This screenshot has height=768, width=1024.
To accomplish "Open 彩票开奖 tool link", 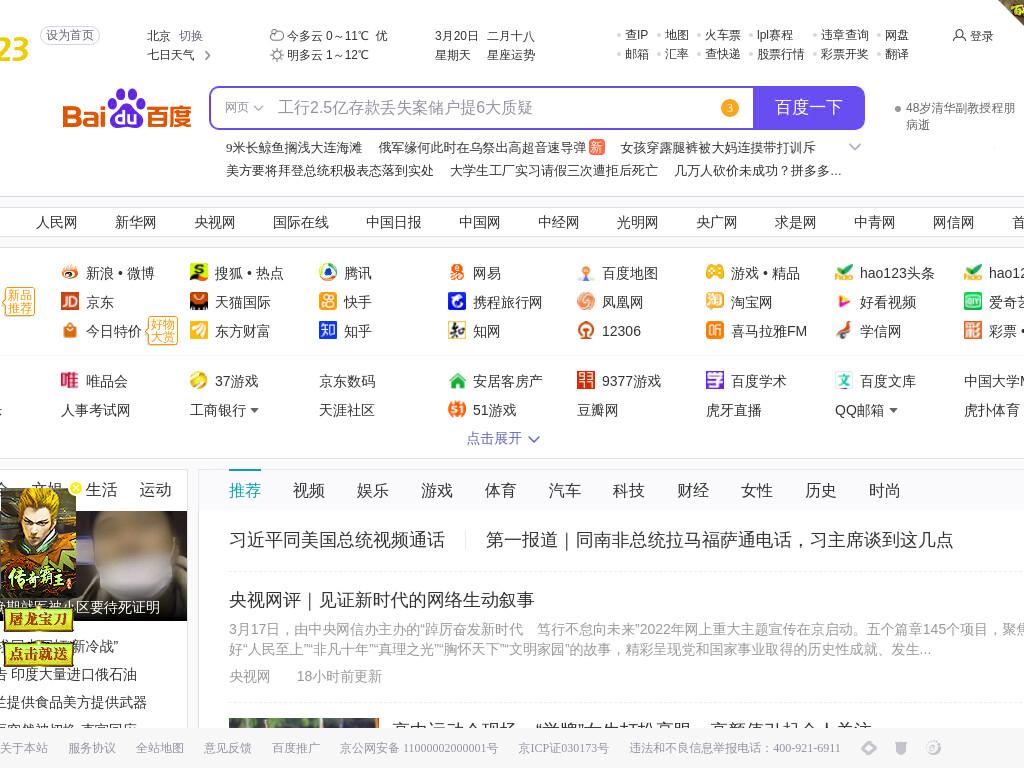I will tap(844, 54).
